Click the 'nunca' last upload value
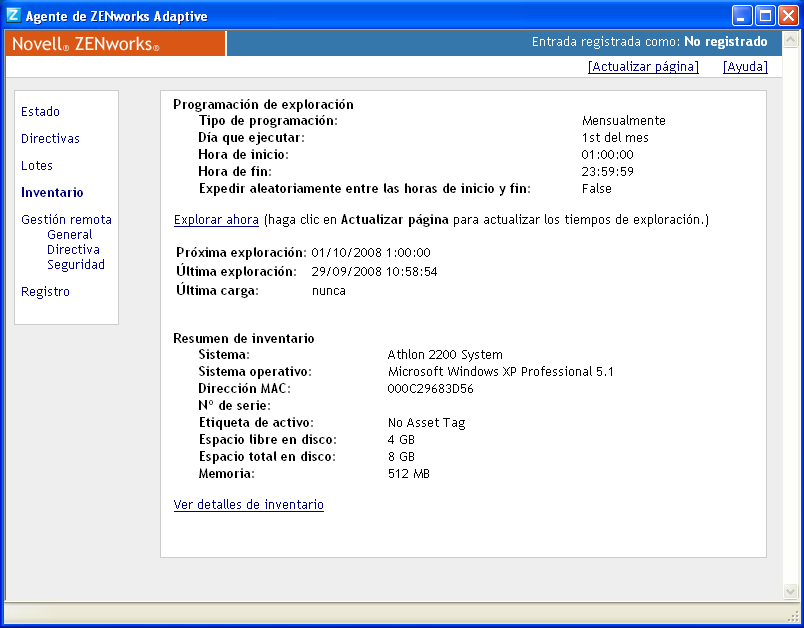804x628 pixels. click(329, 291)
